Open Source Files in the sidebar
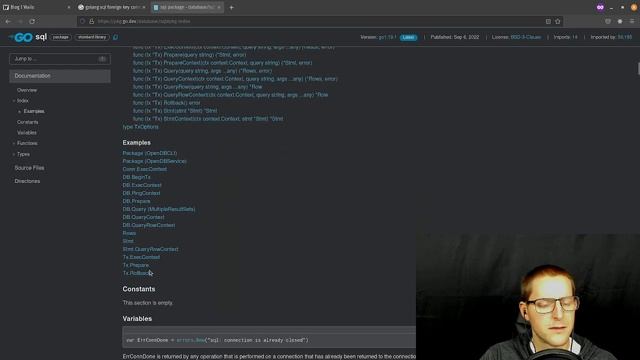640x360 pixels. pyautogui.click(x=29, y=168)
